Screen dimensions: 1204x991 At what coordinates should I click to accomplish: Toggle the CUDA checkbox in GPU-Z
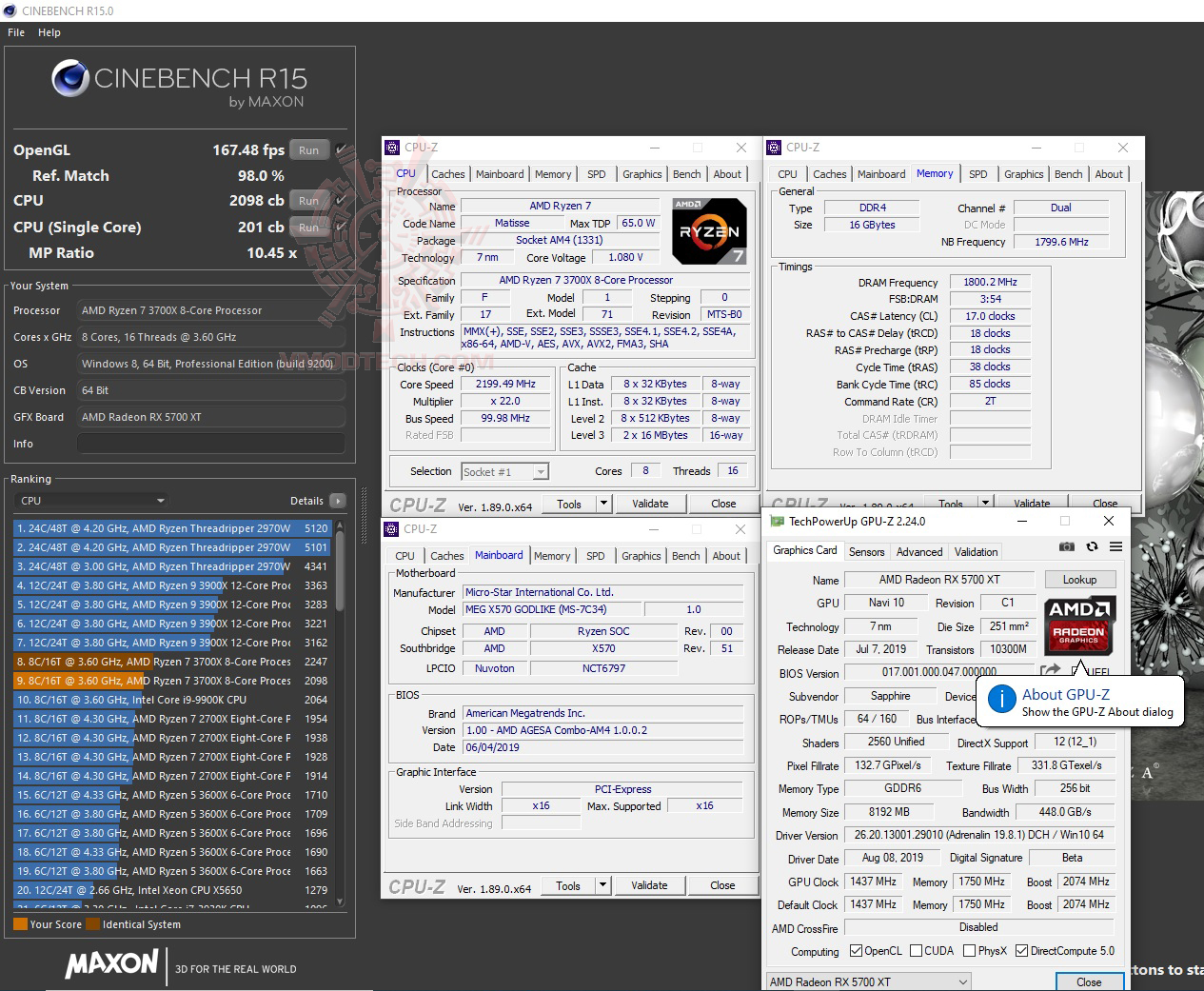(916, 951)
